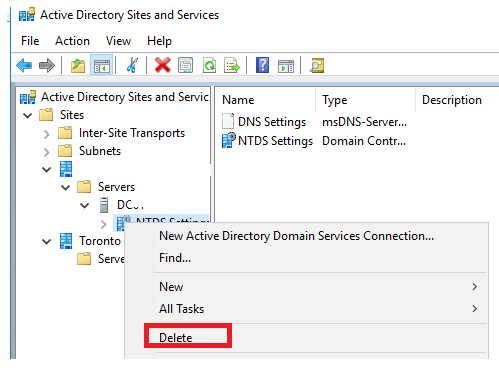Click the Up one level folder icon
The height and width of the screenshot is (375, 499).
pos(78,65)
